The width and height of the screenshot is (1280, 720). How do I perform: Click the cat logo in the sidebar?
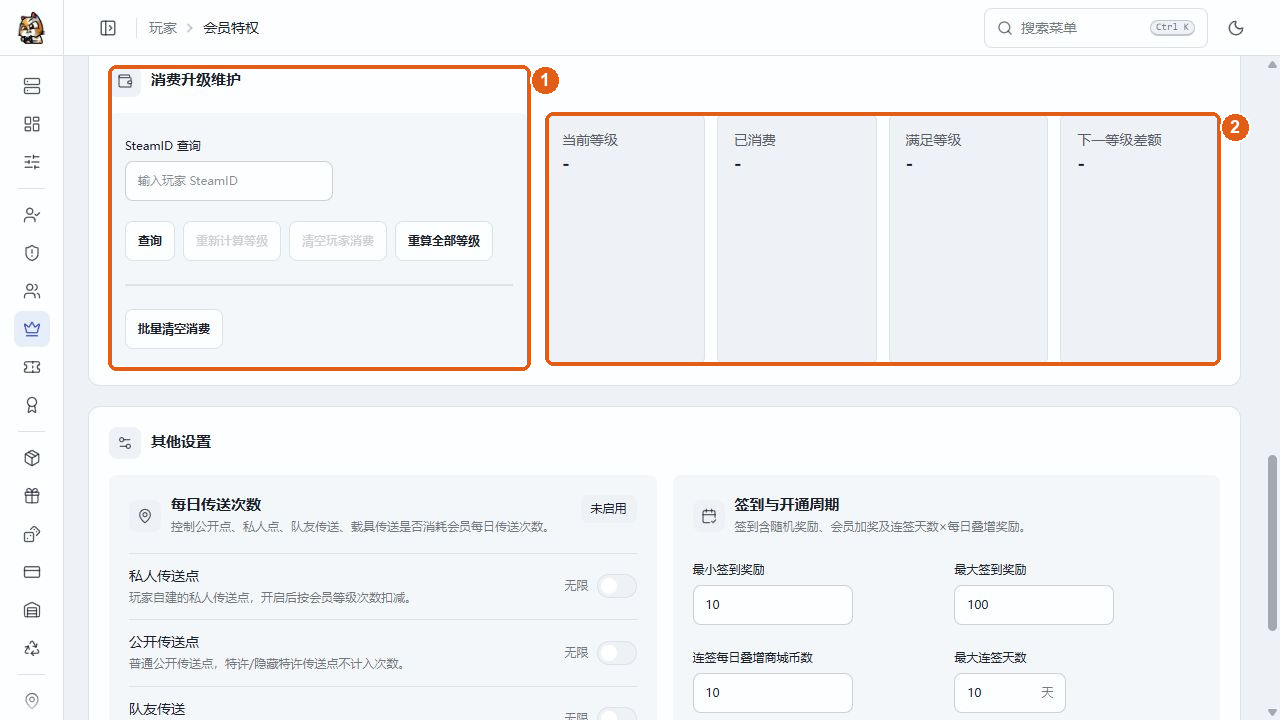(31, 27)
